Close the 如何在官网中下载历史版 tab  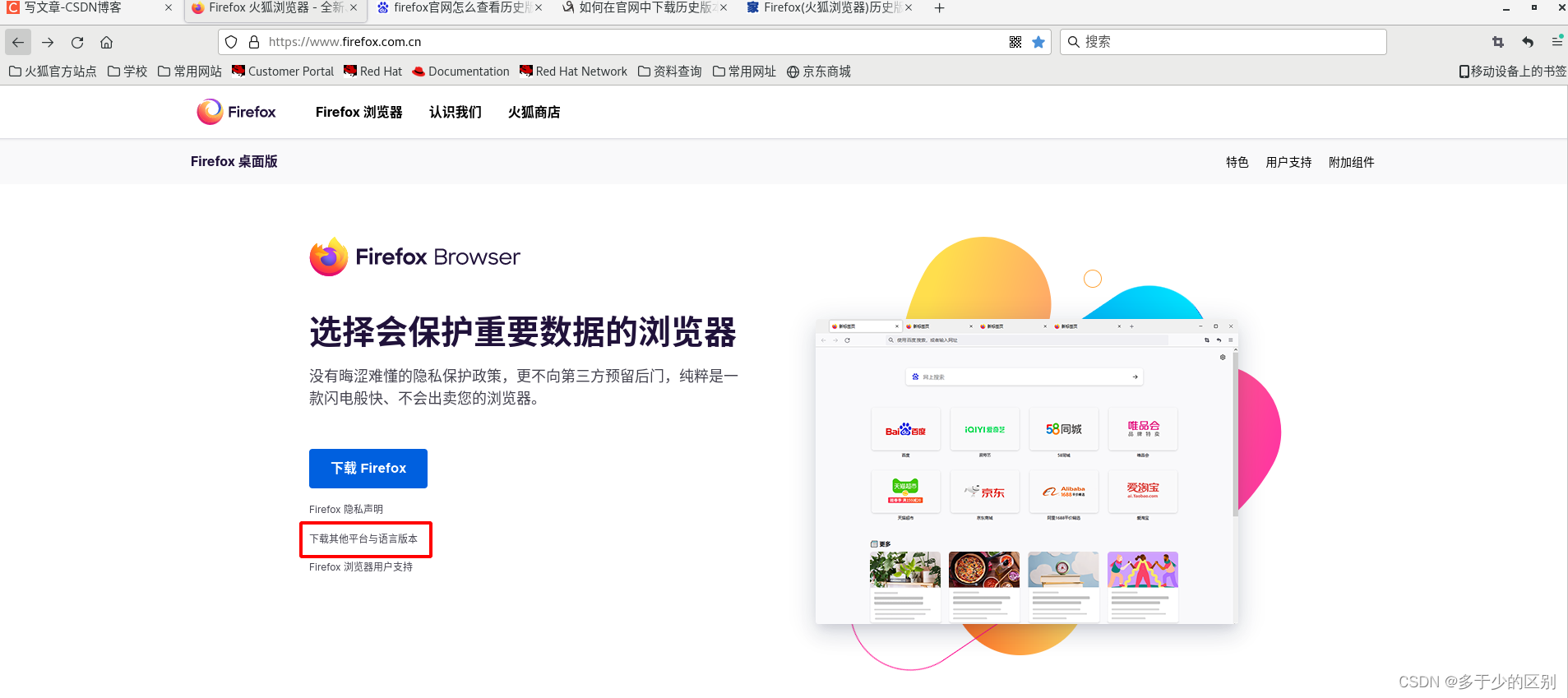pyautogui.click(x=724, y=7)
